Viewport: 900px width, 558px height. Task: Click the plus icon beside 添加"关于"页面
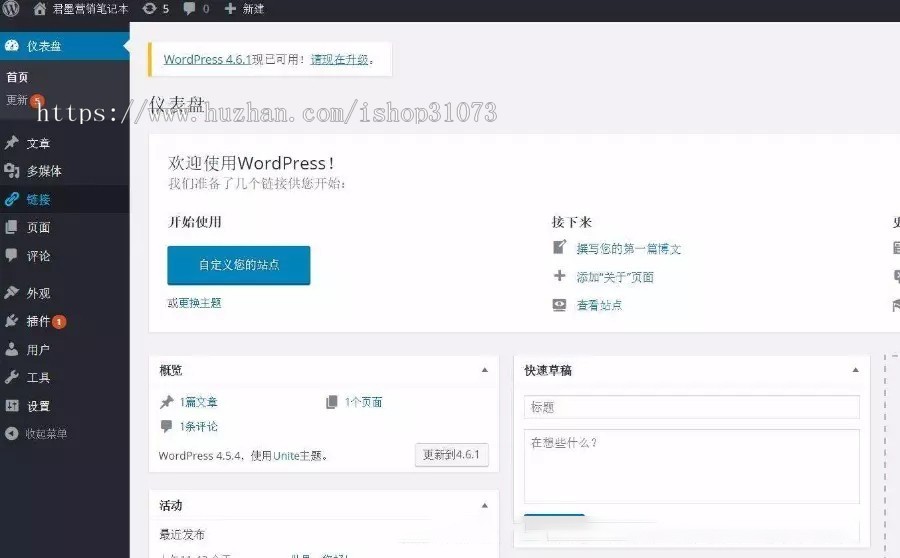coord(560,276)
